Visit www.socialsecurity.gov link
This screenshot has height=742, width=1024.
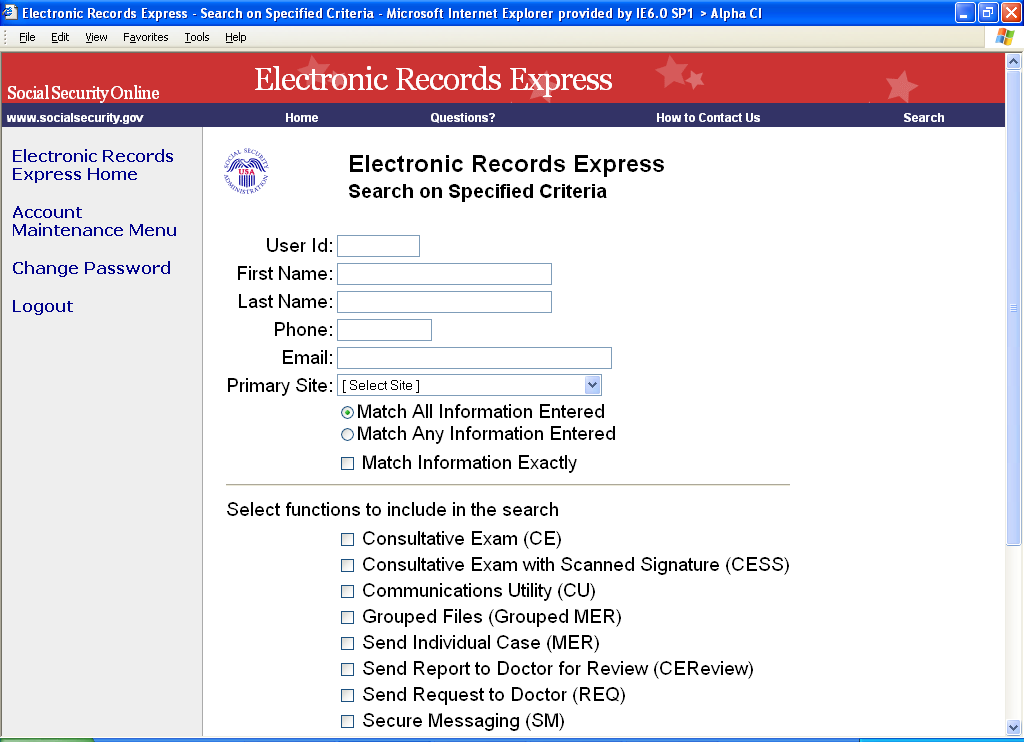(75, 118)
